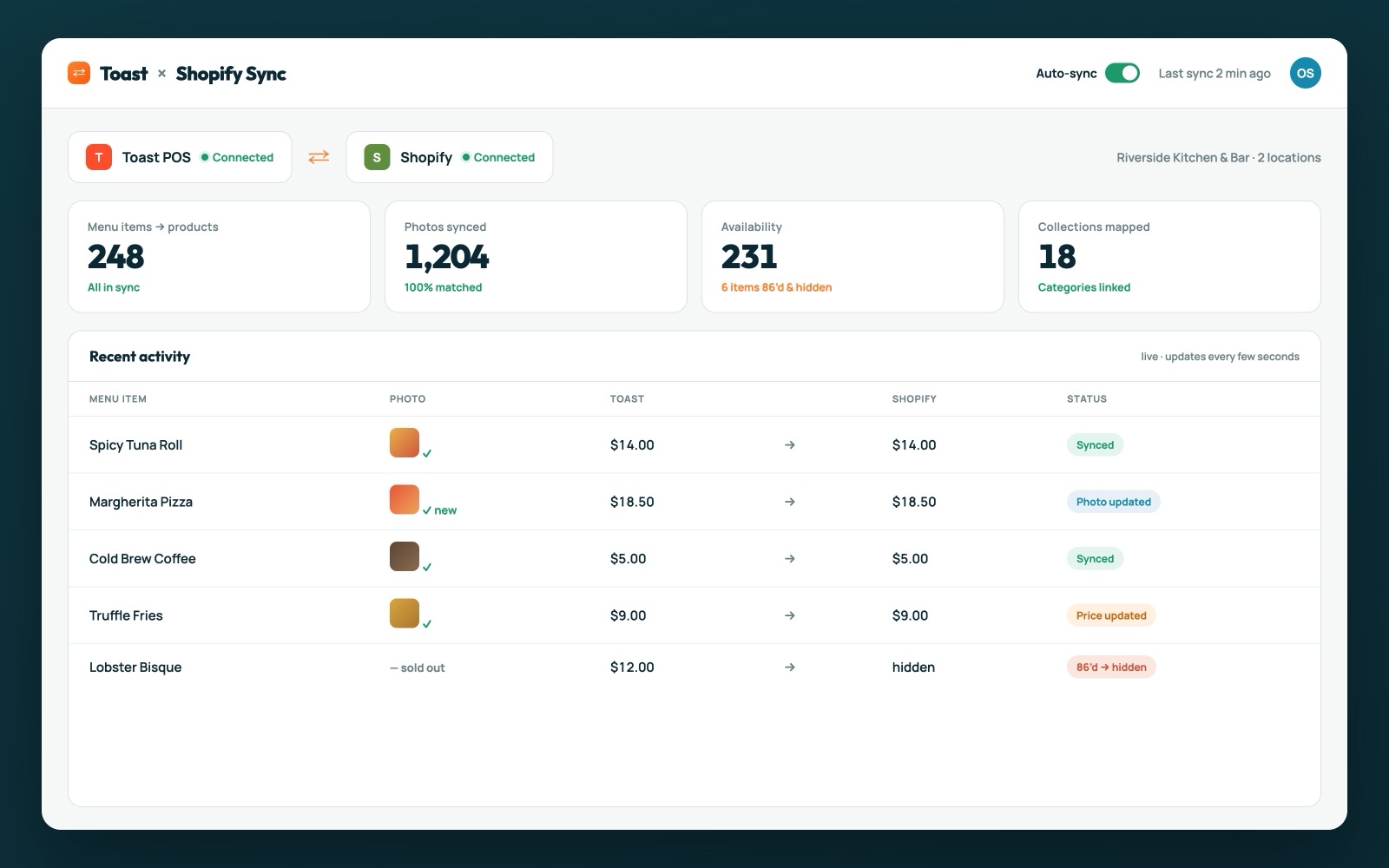The height and width of the screenshot is (868, 1389).
Task: Click the orange bidirectional sync arrows
Action: (x=319, y=157)
